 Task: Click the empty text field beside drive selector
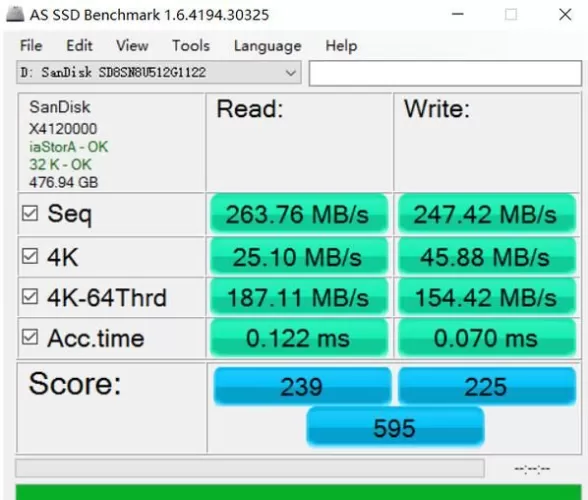445,73
